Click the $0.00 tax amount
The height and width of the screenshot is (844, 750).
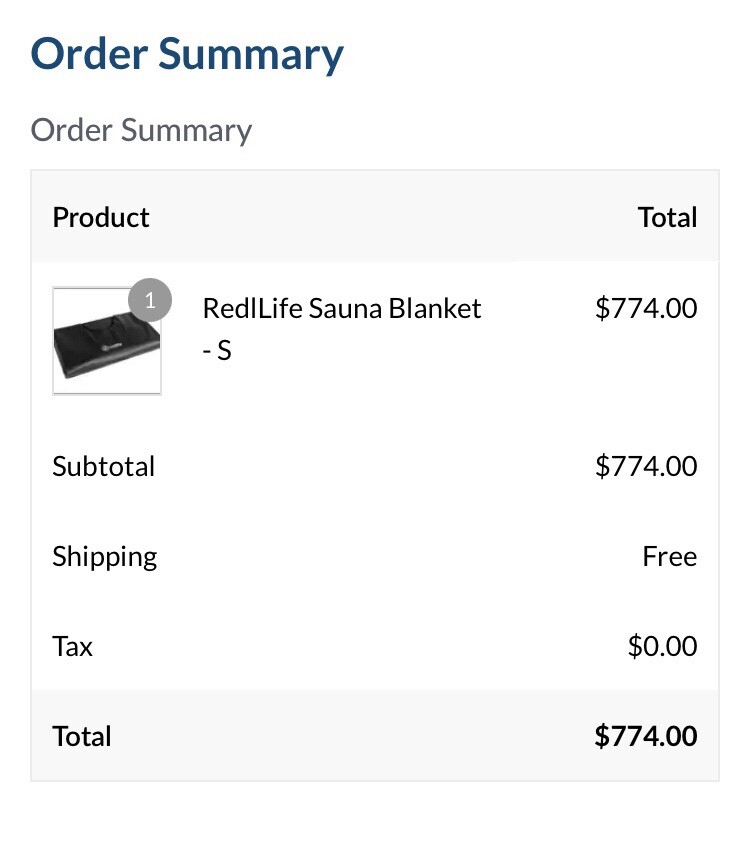[662, 646]
